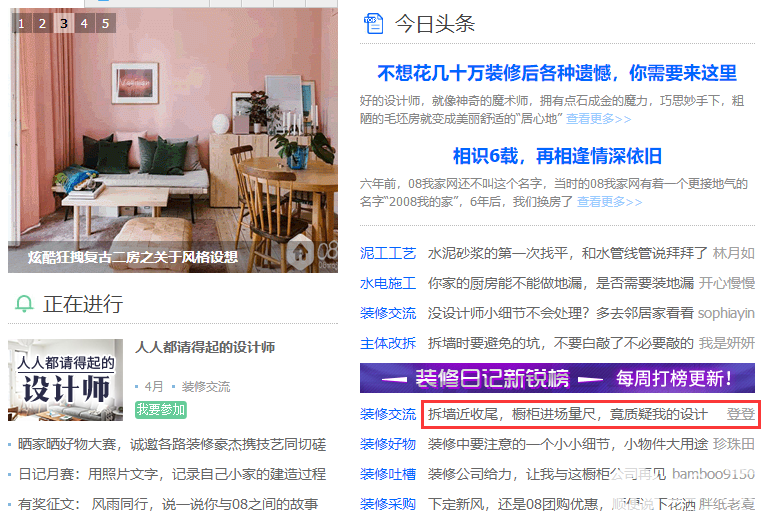Switch carousel to slide 1

click(x=21, y=23)
